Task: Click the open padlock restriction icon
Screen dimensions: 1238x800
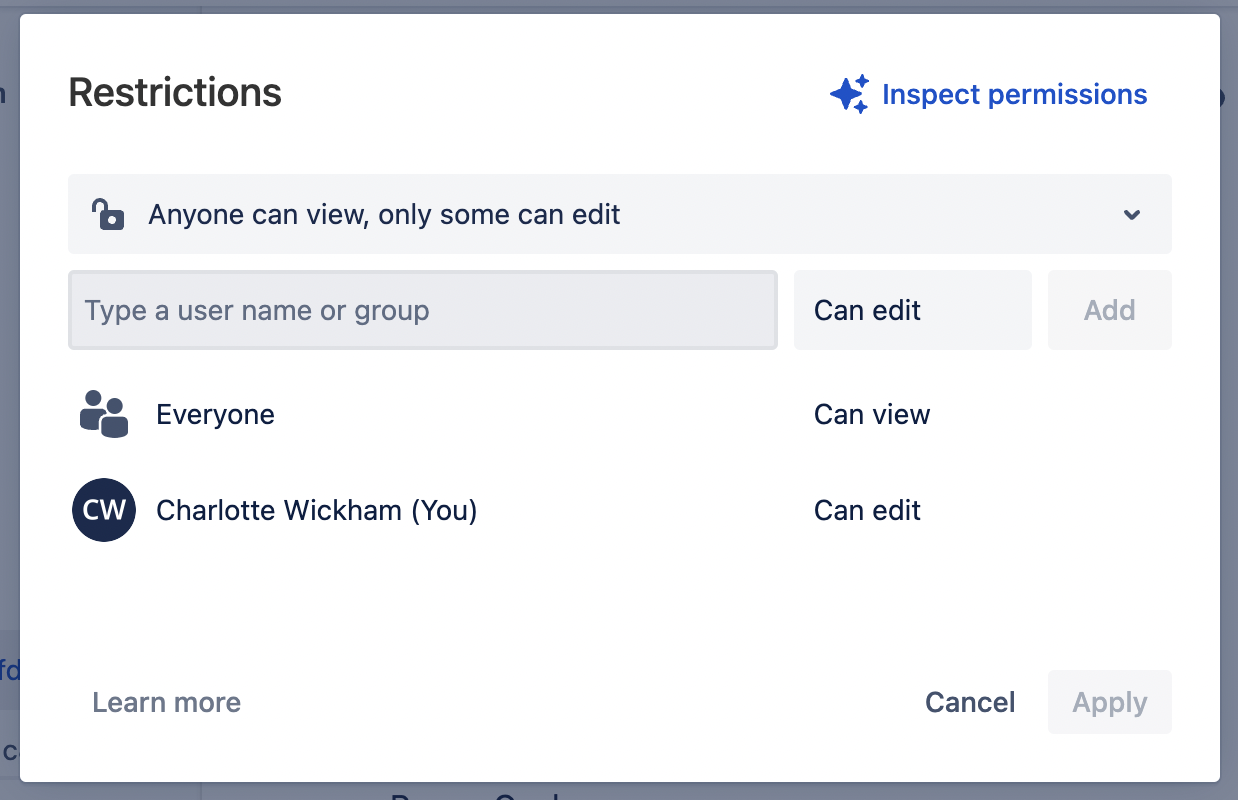Action: pos(107,214)
